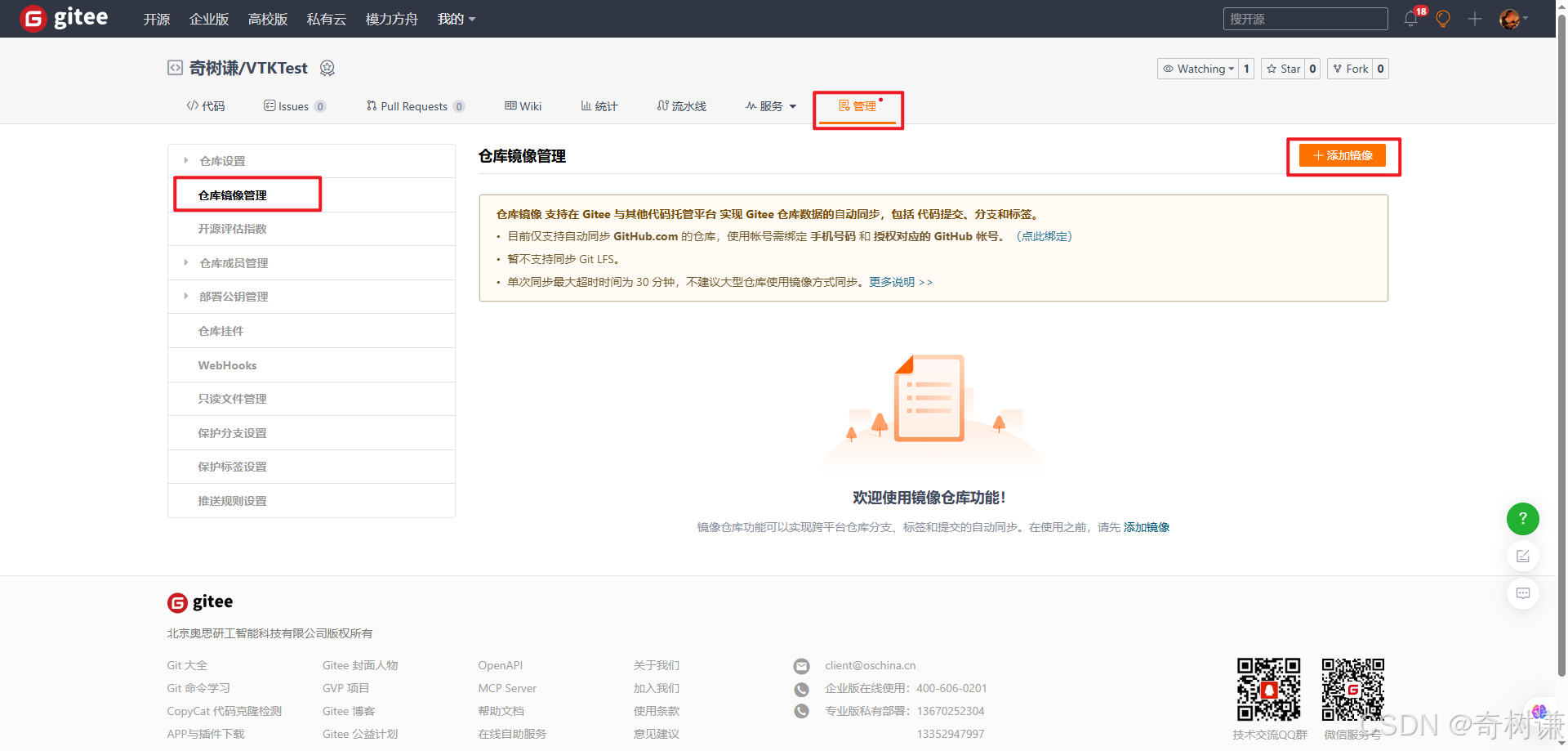Screen dimensions: 1568x751
Task: Expand the 我的 menu in top navigation
Action: (457, 19)
